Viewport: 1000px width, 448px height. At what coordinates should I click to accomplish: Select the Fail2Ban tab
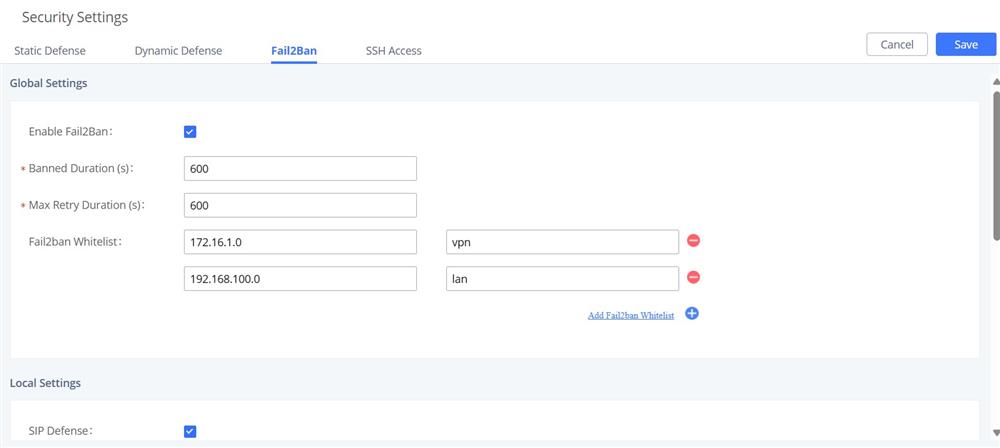[294, 51]
